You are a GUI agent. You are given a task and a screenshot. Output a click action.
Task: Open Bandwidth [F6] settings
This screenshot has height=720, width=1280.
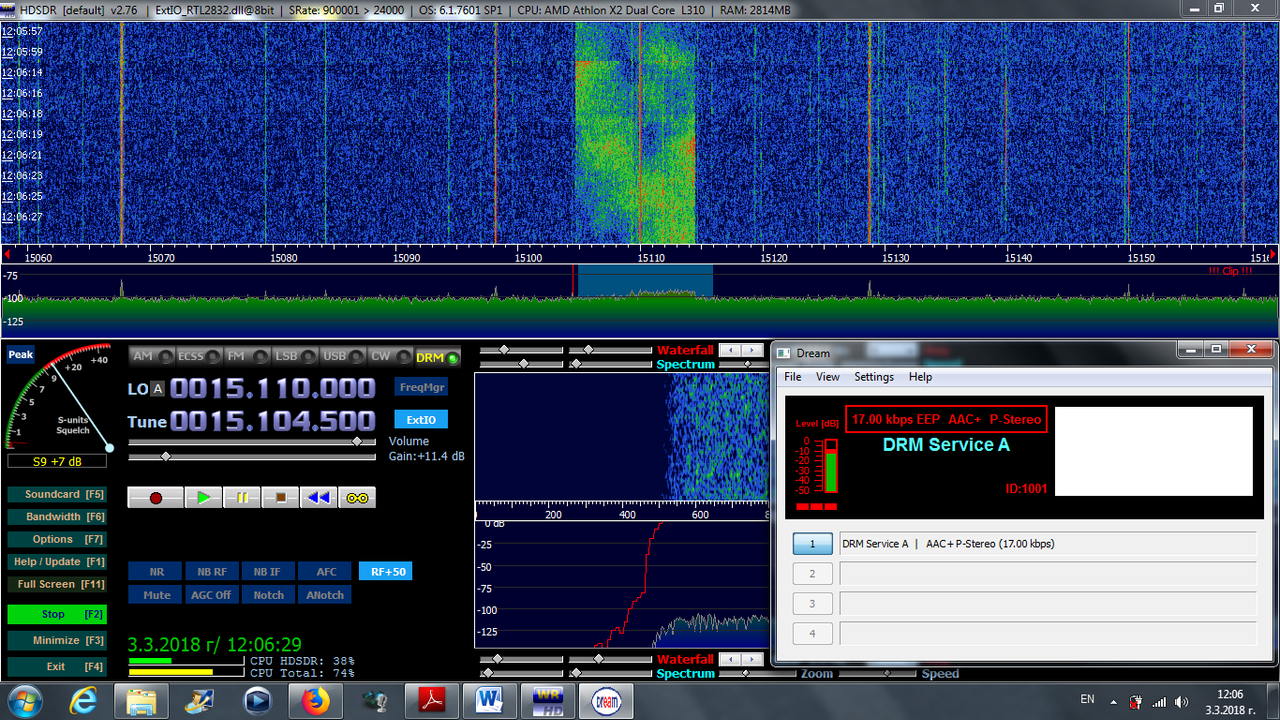[57, 517]
